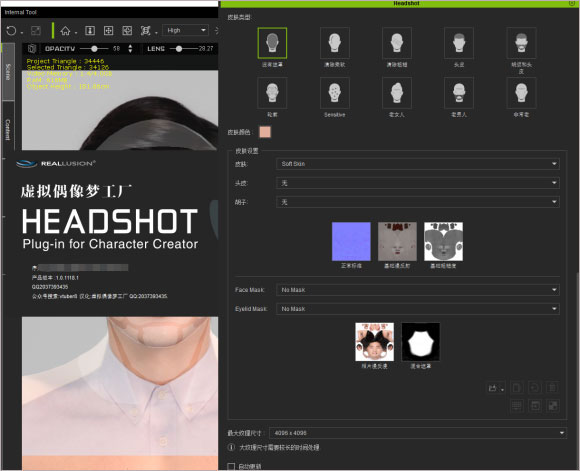This screenshot has height=471, width=580.
Task: Click the greyed save-to-file icon in bottom row
Action: 535,406
